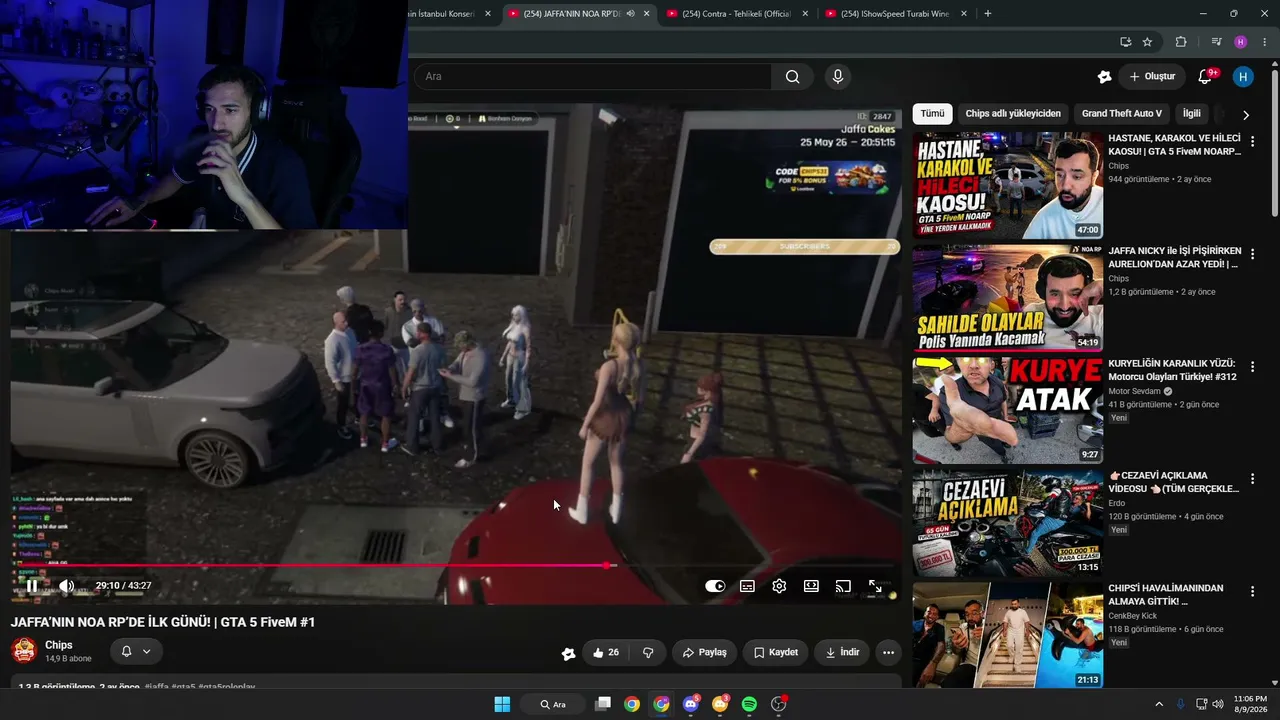Viewport: 1280px width, 720px height.
Task: Open options menu for CEZAEVİ AÇIKLAMA video
Action: point(1252,479)
